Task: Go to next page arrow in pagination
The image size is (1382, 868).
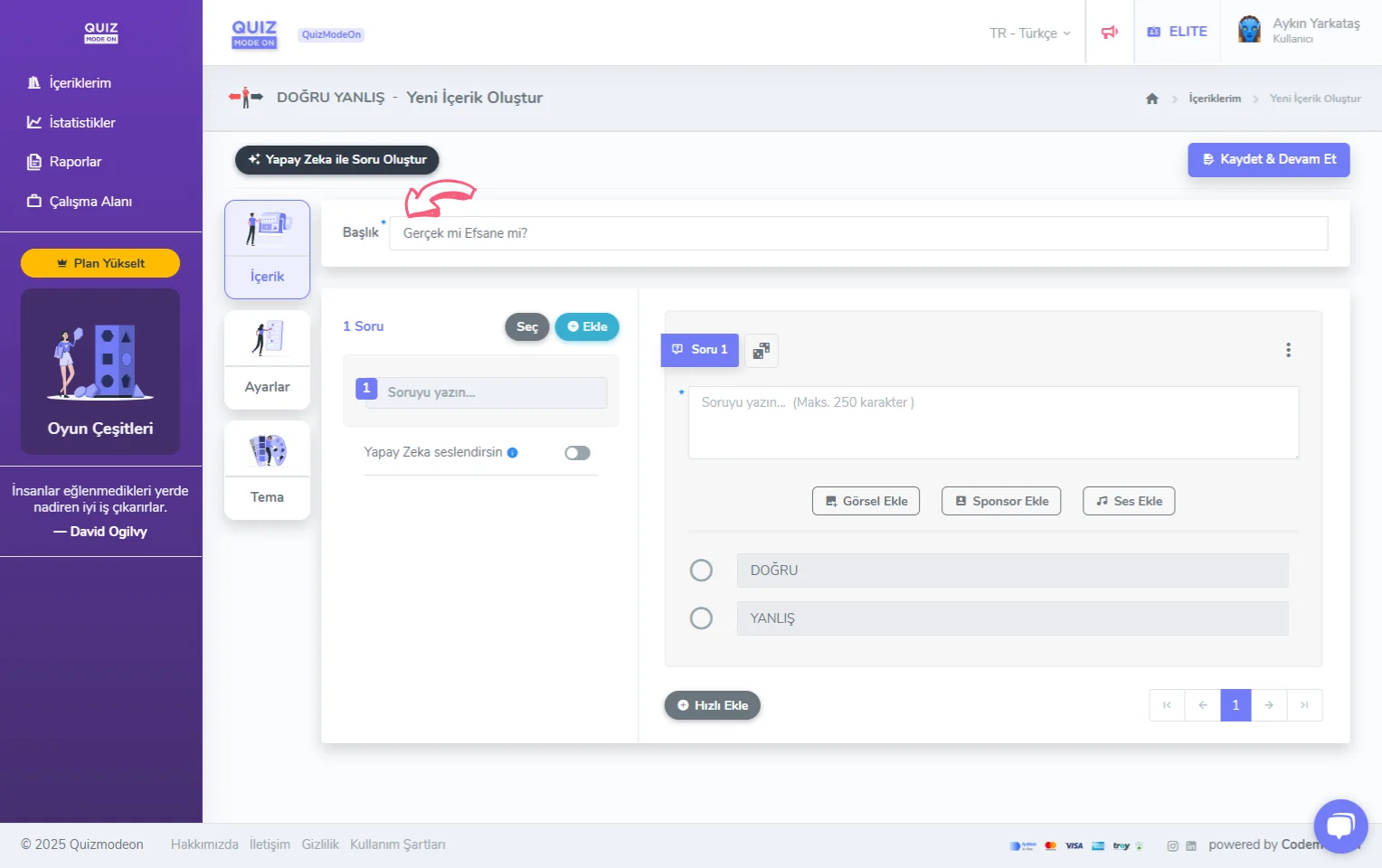Action: (x=1268, y=705)
